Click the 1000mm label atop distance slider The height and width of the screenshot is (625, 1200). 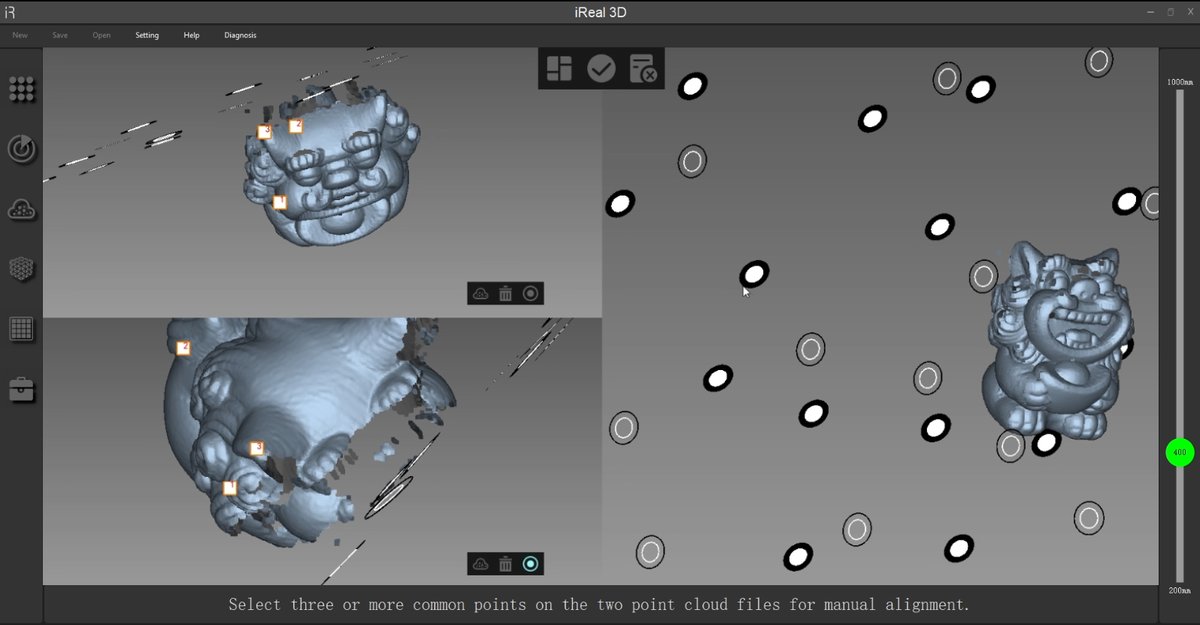point(1180,81)
